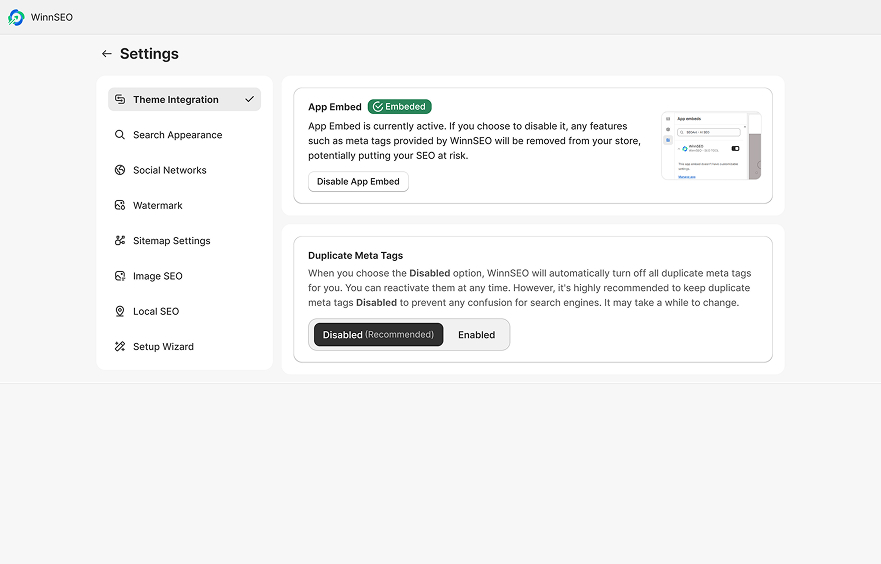The image size is (881, 564).
Task: Go to Sitemap Settings
Action: pyautogui.click(x=184, y=240)
